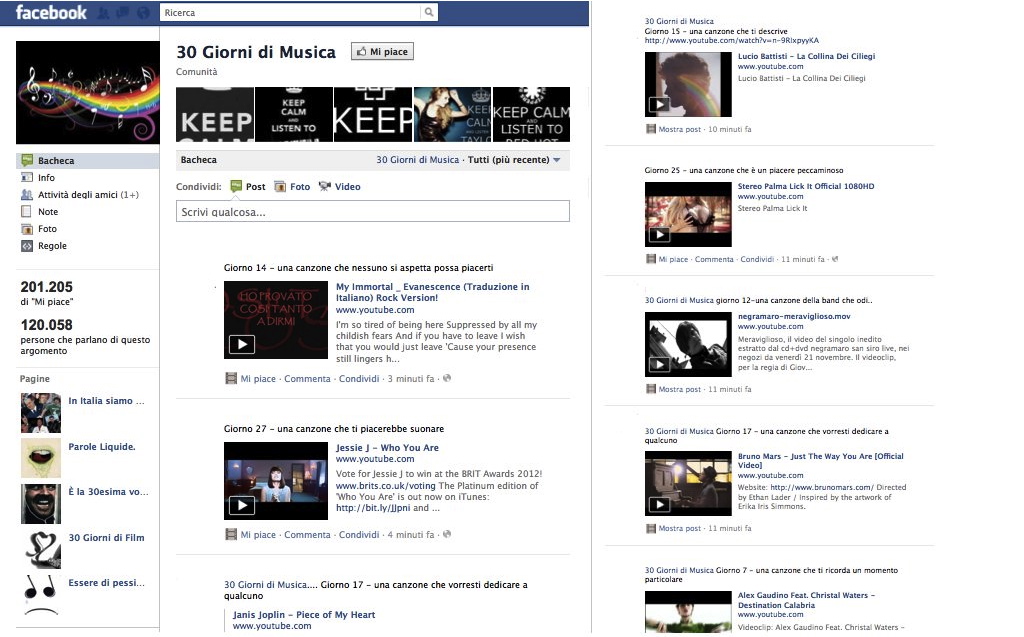This screenshot has width=1024, height=637.
Task: Open Jessie J – Who You Are link
Action: point(387,448)
